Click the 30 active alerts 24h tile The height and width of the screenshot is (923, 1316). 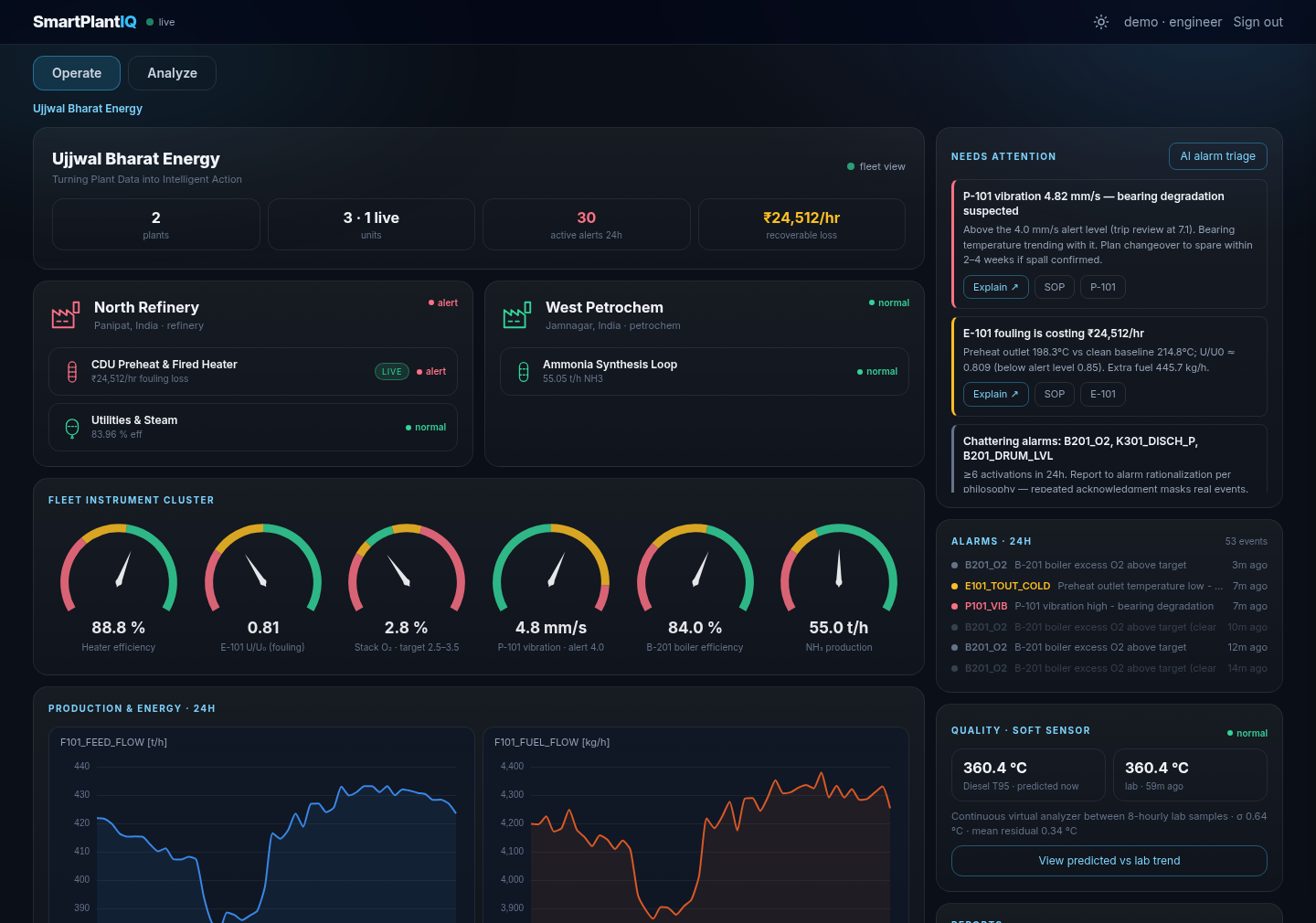(587, 225)
